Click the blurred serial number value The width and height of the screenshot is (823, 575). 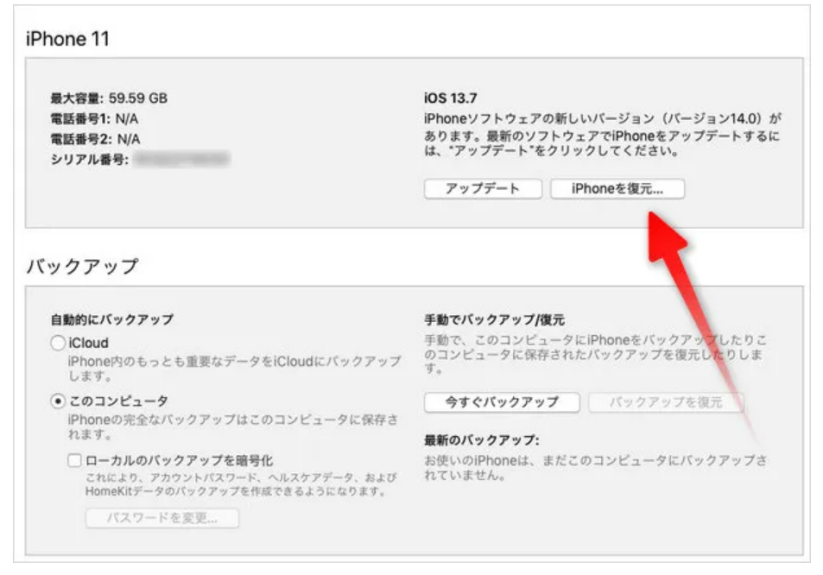182,159
